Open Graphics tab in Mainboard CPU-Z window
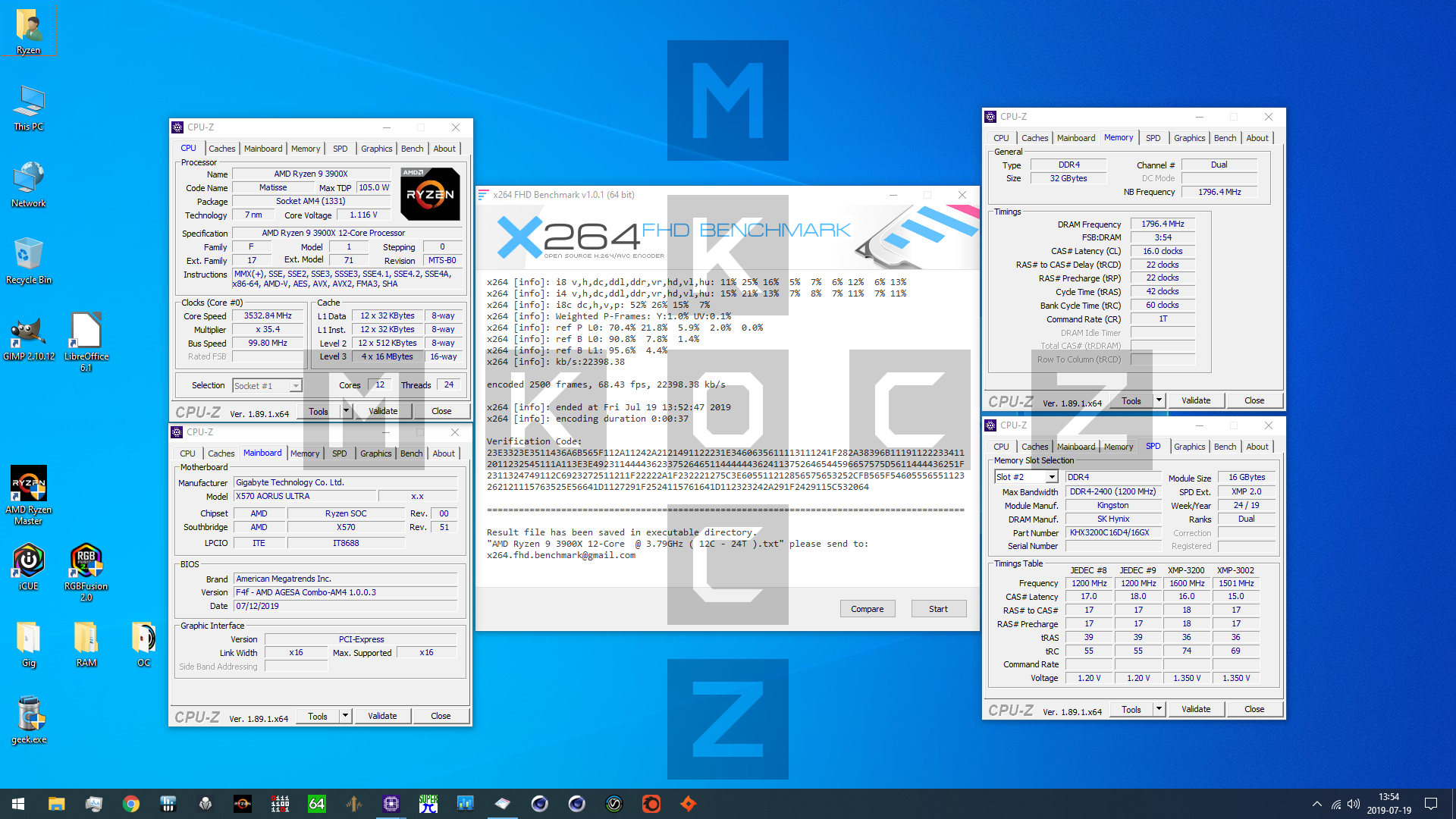Image resolution: width=1456 pixels, height=819 pixels. (376, 453)
